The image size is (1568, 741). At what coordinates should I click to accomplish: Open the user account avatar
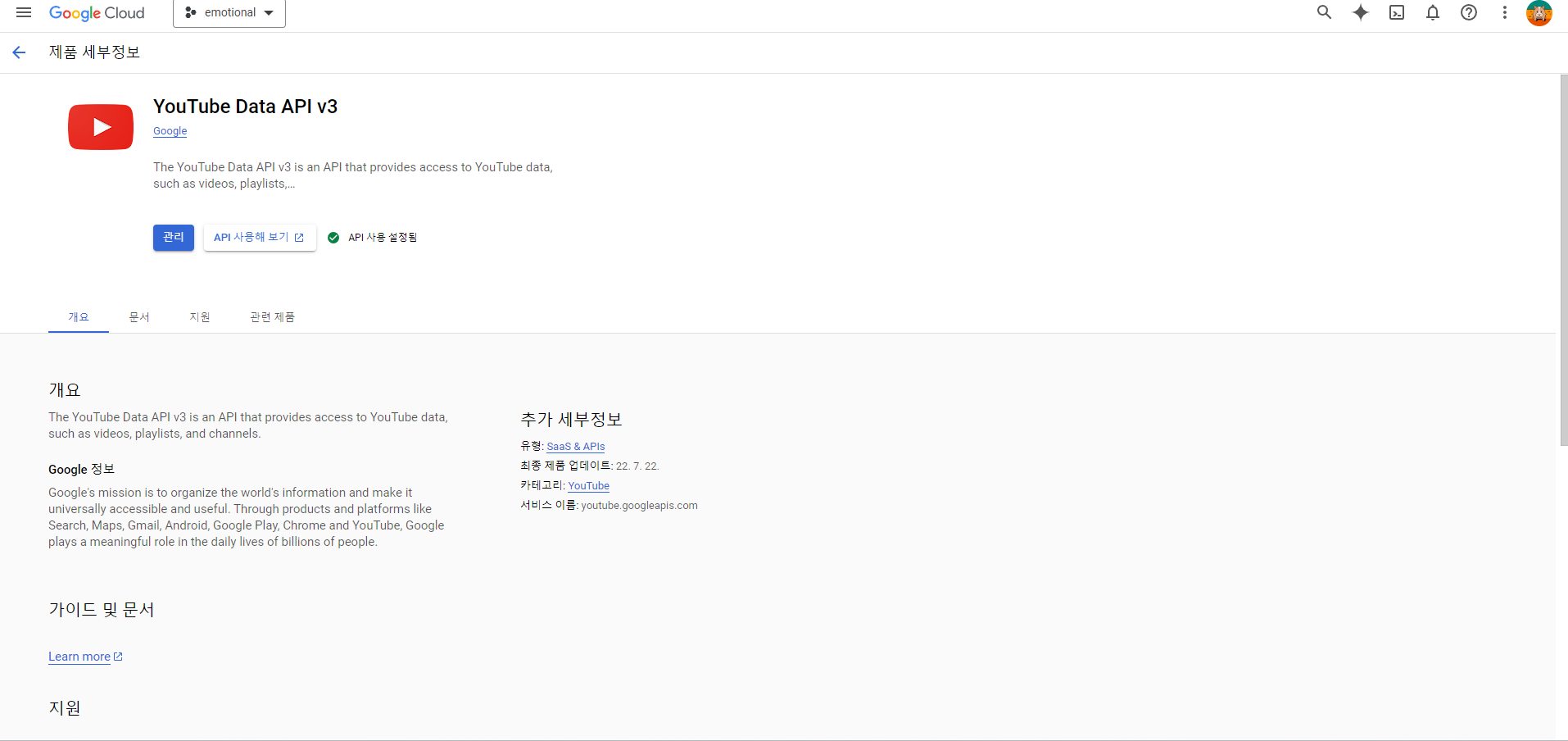(1539, 13)
